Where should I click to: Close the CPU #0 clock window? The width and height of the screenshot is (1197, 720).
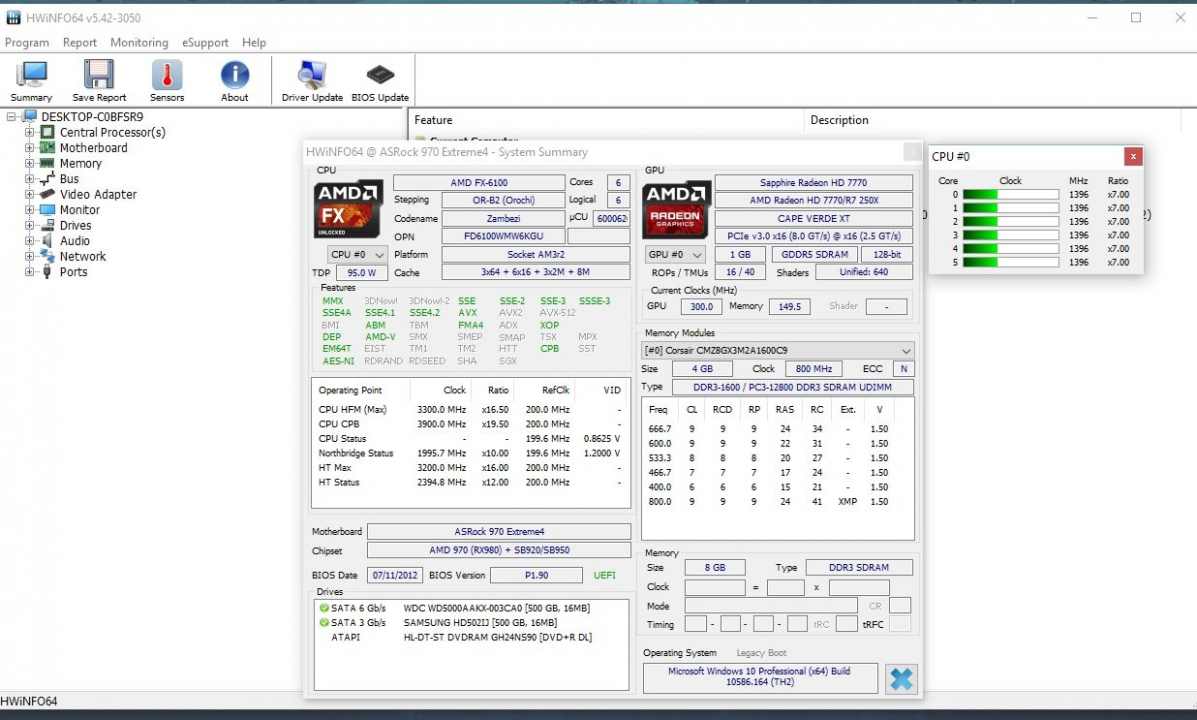pos(1133,157)
